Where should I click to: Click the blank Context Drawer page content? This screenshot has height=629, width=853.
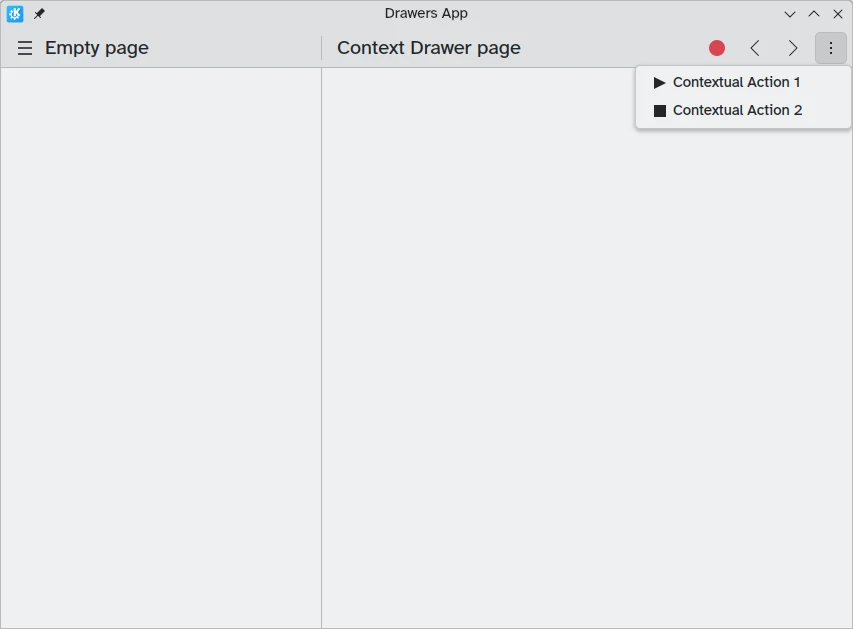(586, 375)
